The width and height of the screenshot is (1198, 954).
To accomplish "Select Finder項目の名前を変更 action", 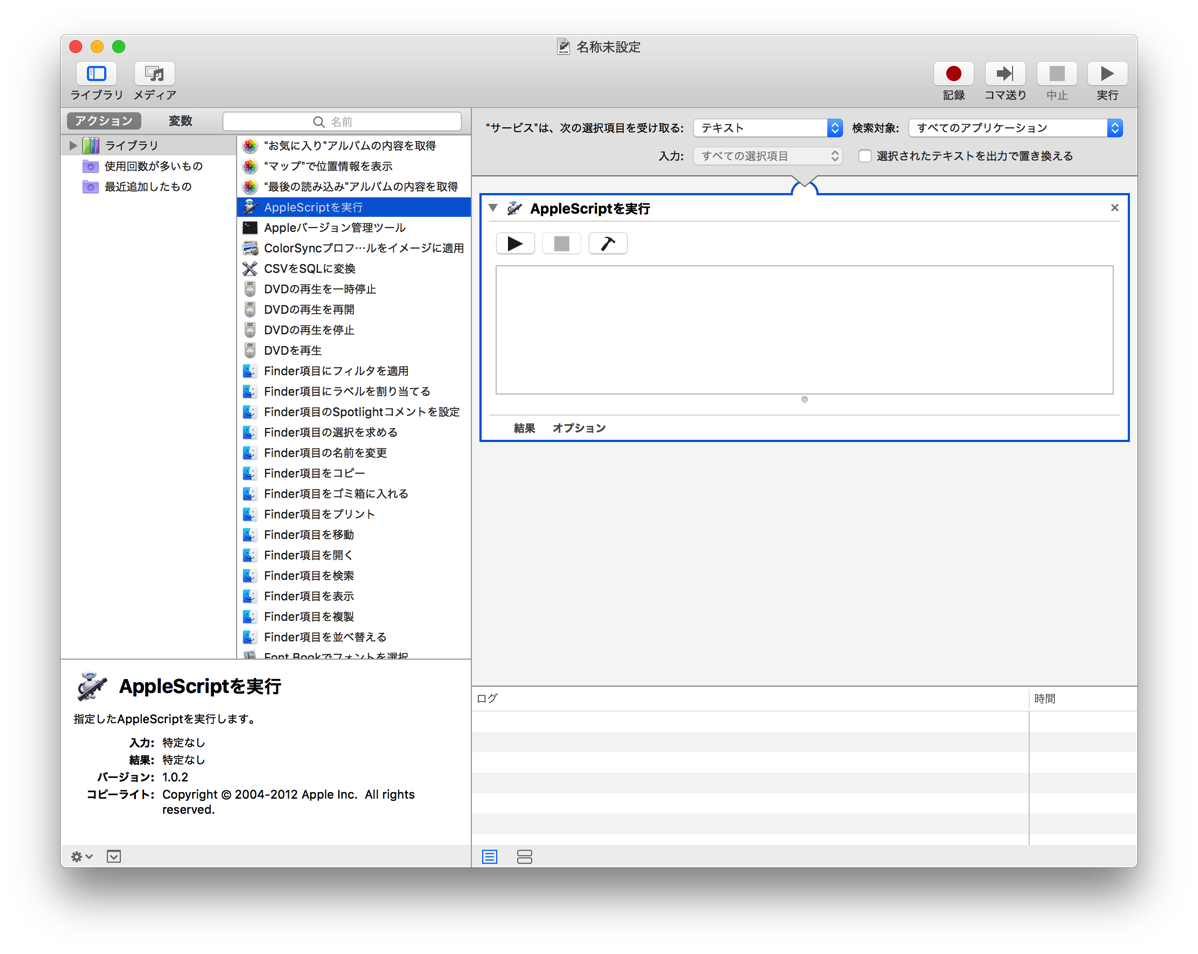I will tap(354, 453).
